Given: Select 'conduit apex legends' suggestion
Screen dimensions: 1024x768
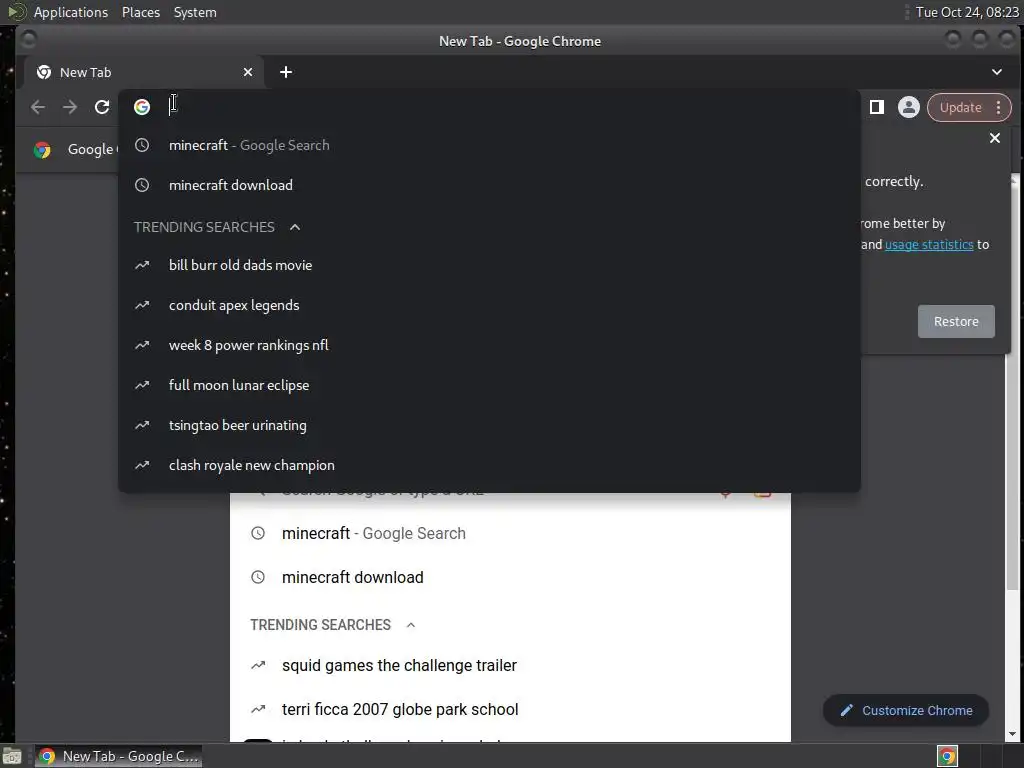Looking at the screenshot, I should click(489, 306).
